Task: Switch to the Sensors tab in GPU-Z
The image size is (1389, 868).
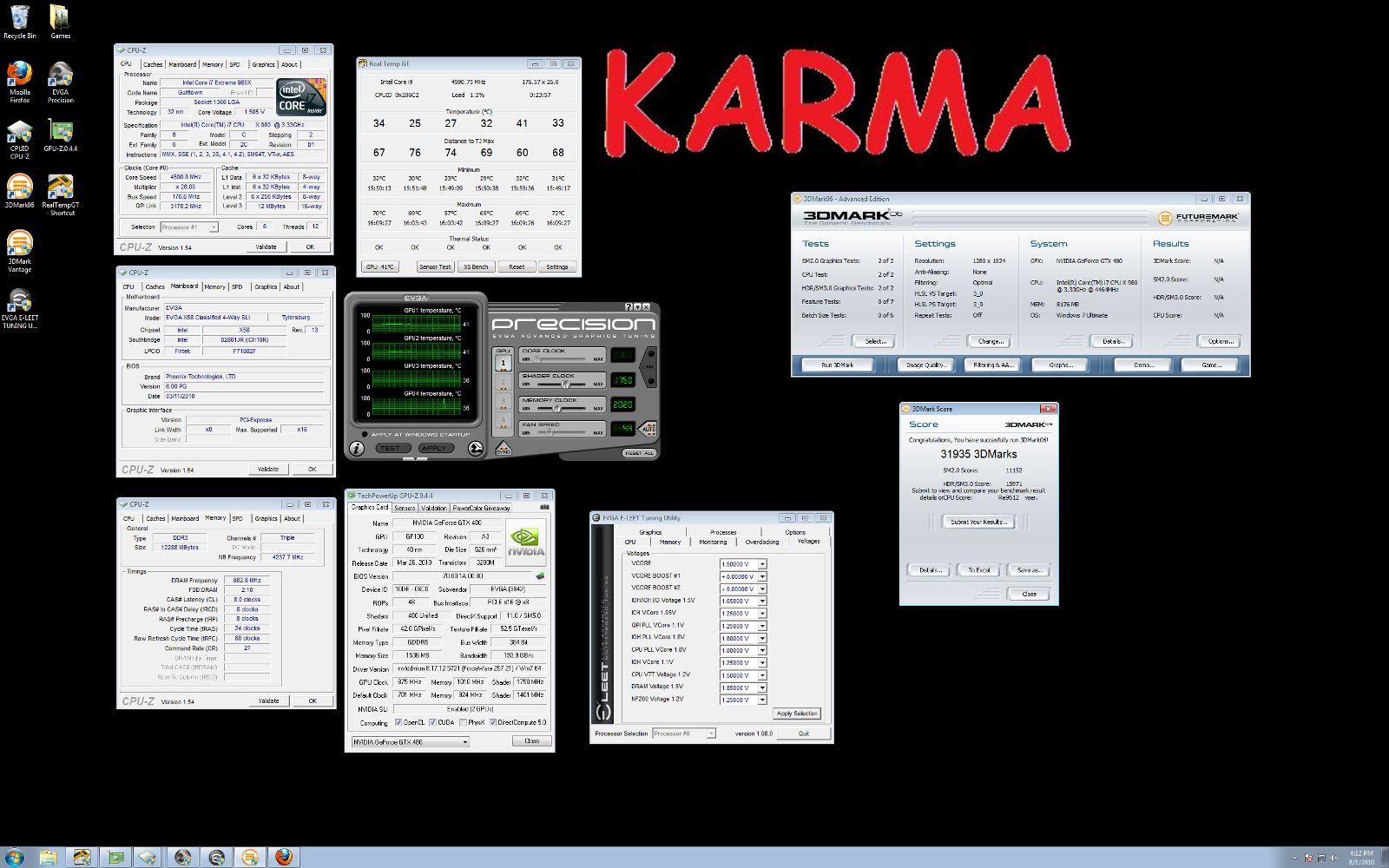Action: (405, 508)
